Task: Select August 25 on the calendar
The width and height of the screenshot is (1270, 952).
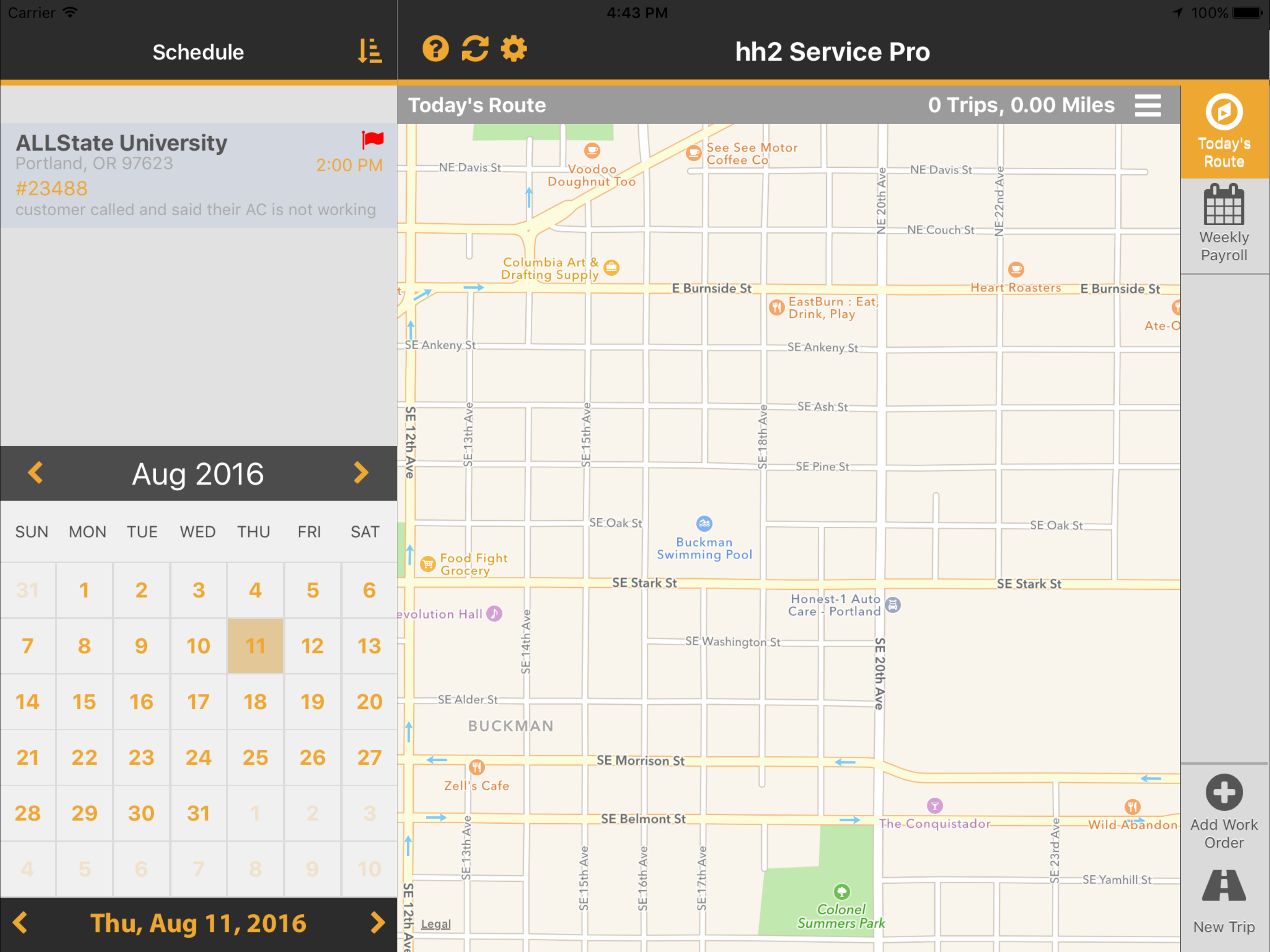Action: [x=255, y=757]
